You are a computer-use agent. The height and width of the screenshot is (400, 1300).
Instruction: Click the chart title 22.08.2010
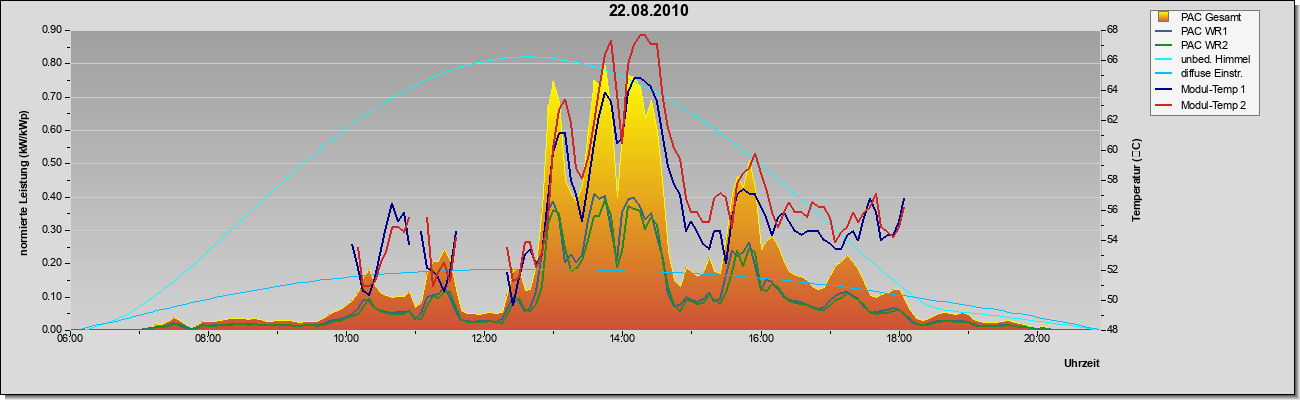[x=649, y=11]
